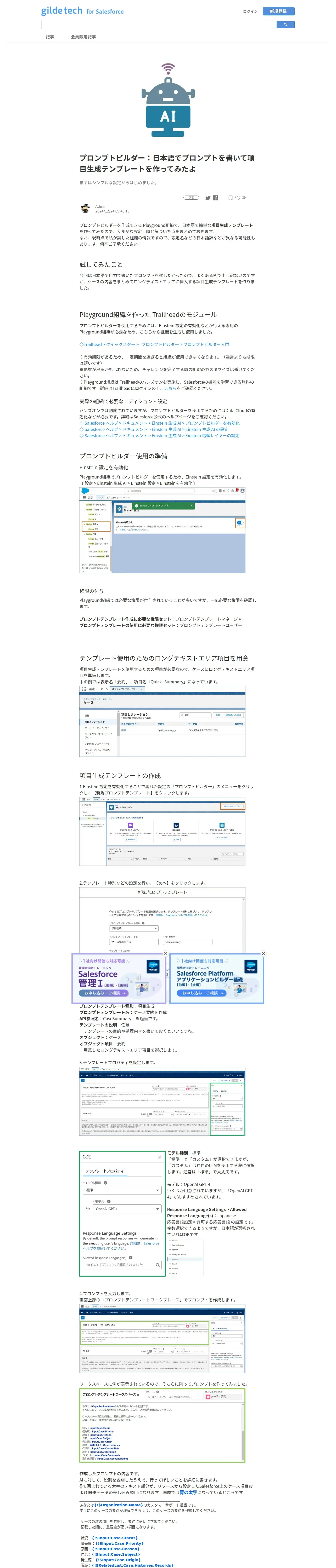Open the Admin author avatar
Image resolution: width=336 pixels, height=1568 pixels.
tap(85, 209)
